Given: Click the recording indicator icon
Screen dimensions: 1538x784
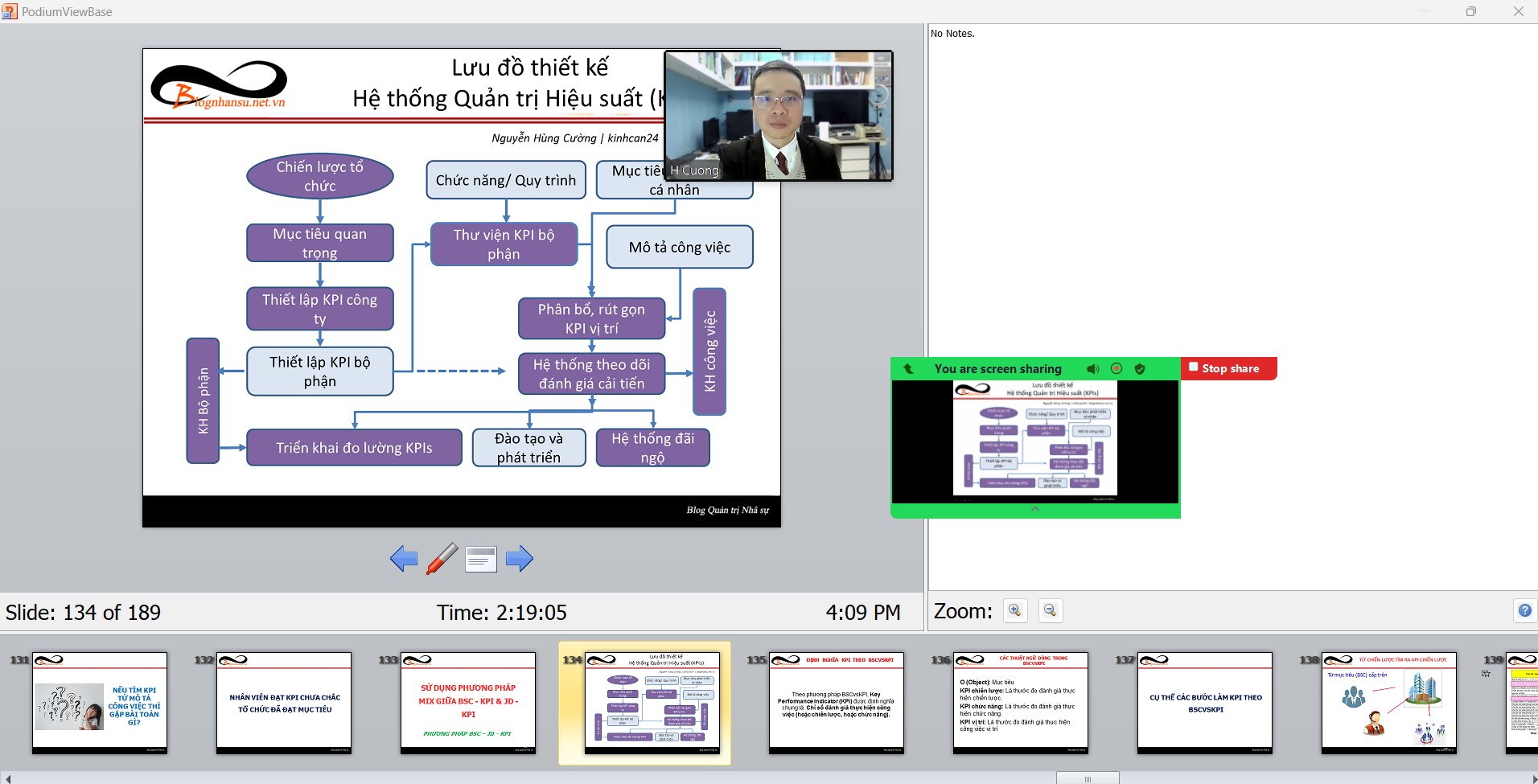Looking at the screenshot, I should coord(1116,369).
